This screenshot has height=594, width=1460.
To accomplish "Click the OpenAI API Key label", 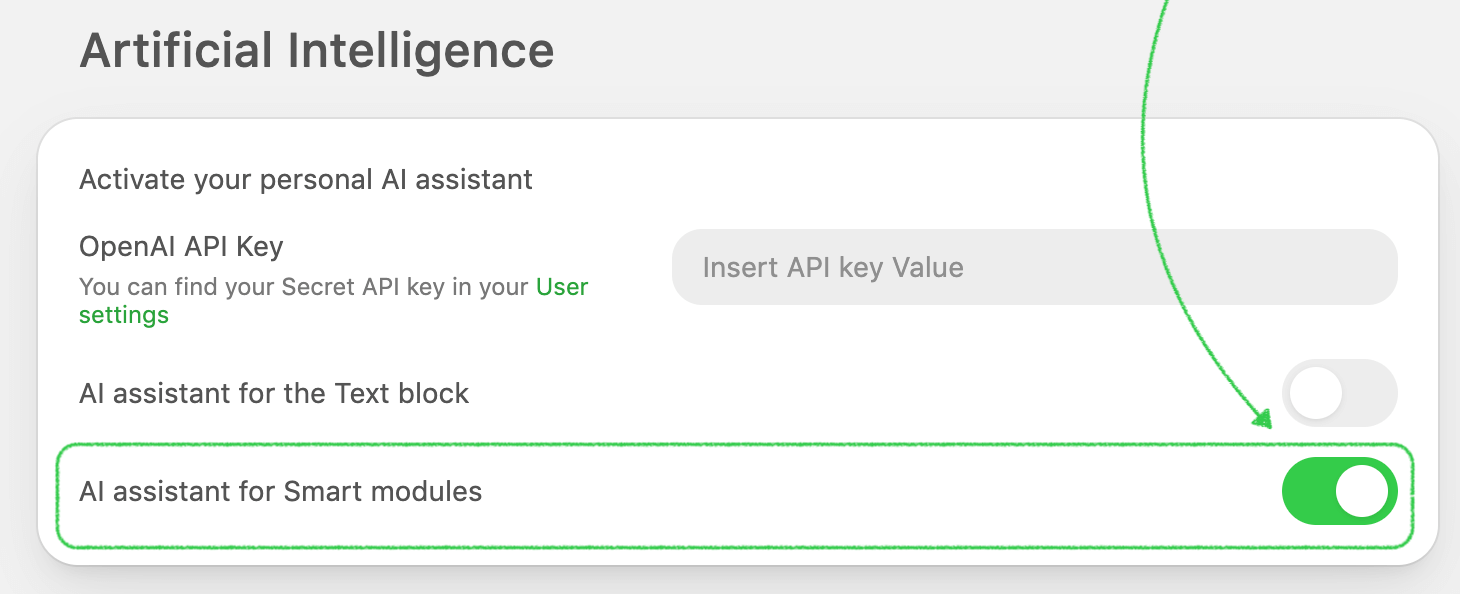I will click(x=181, y=246).
